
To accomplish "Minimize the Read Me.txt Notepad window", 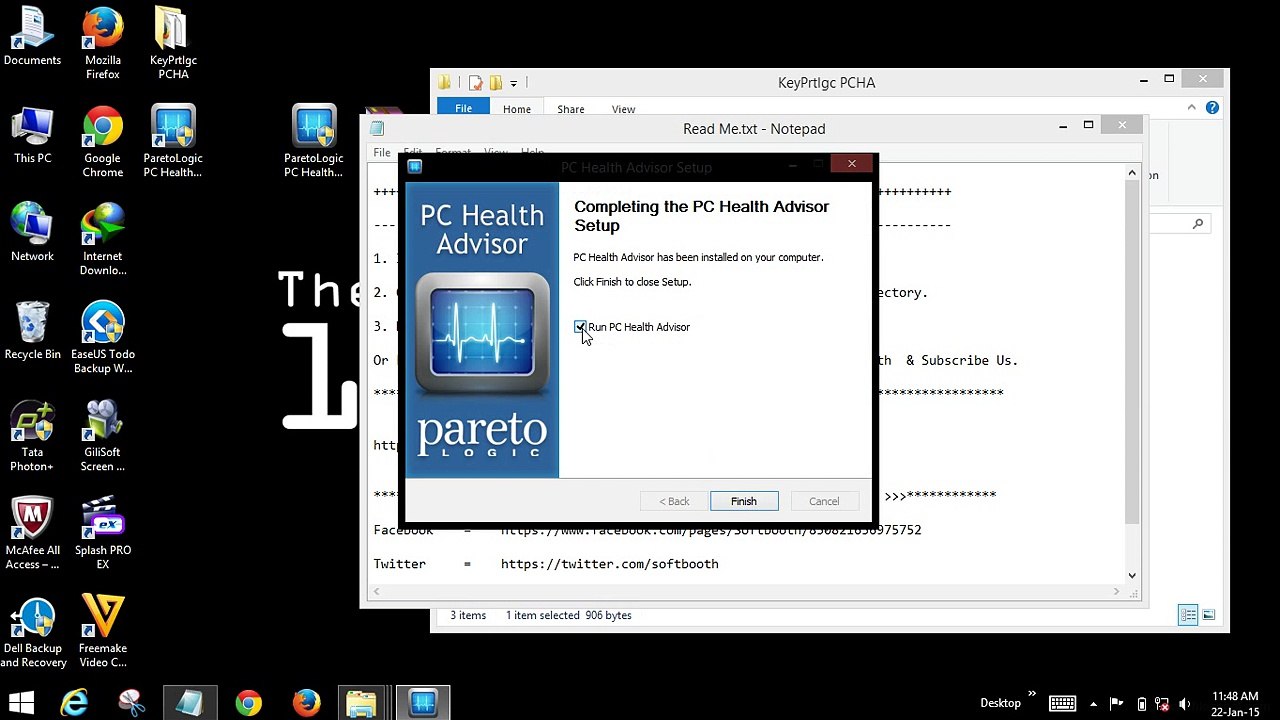I will 1063,126.
